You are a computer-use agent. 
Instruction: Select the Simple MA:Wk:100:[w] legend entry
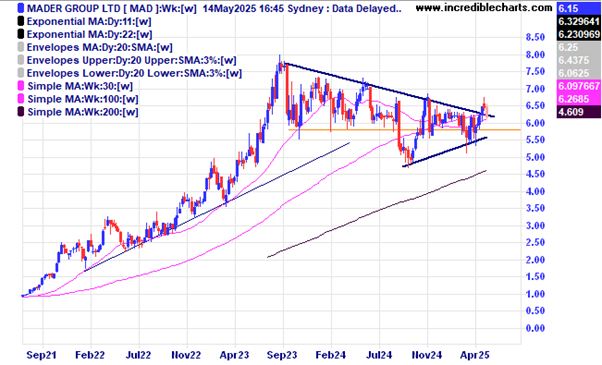click(83, 99)
